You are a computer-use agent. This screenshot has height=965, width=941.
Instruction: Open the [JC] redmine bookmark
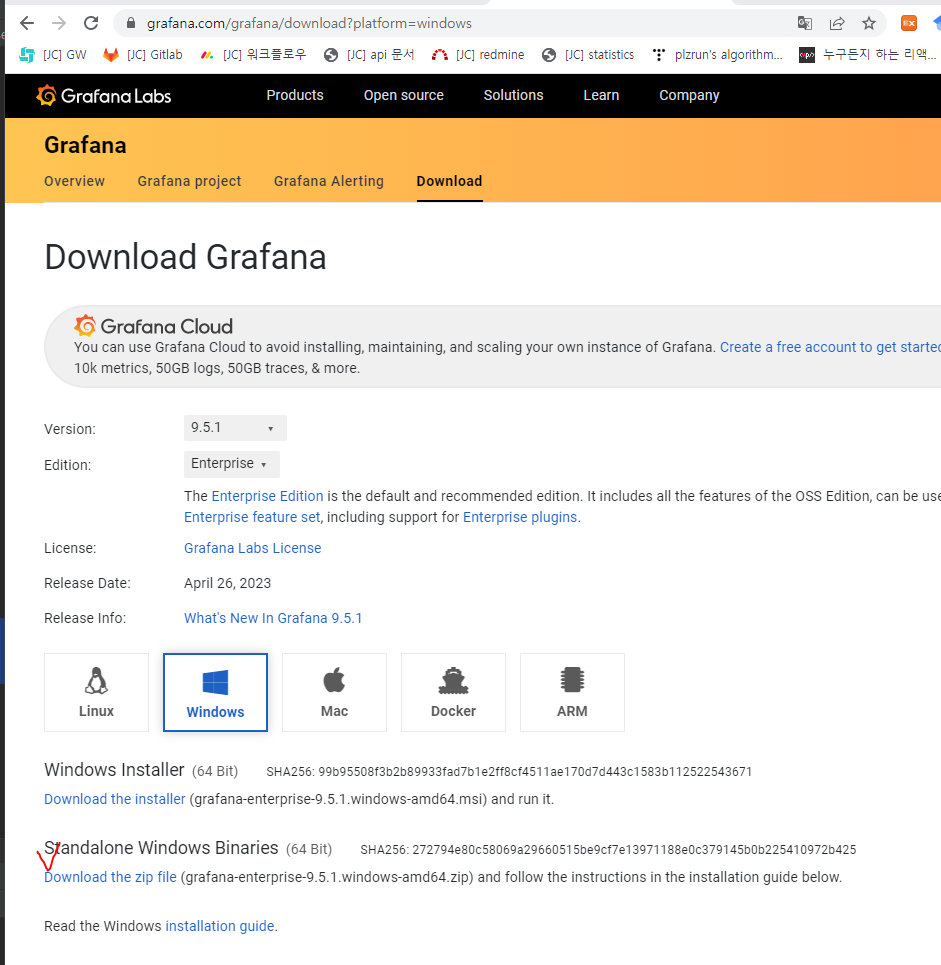(478, 55)
